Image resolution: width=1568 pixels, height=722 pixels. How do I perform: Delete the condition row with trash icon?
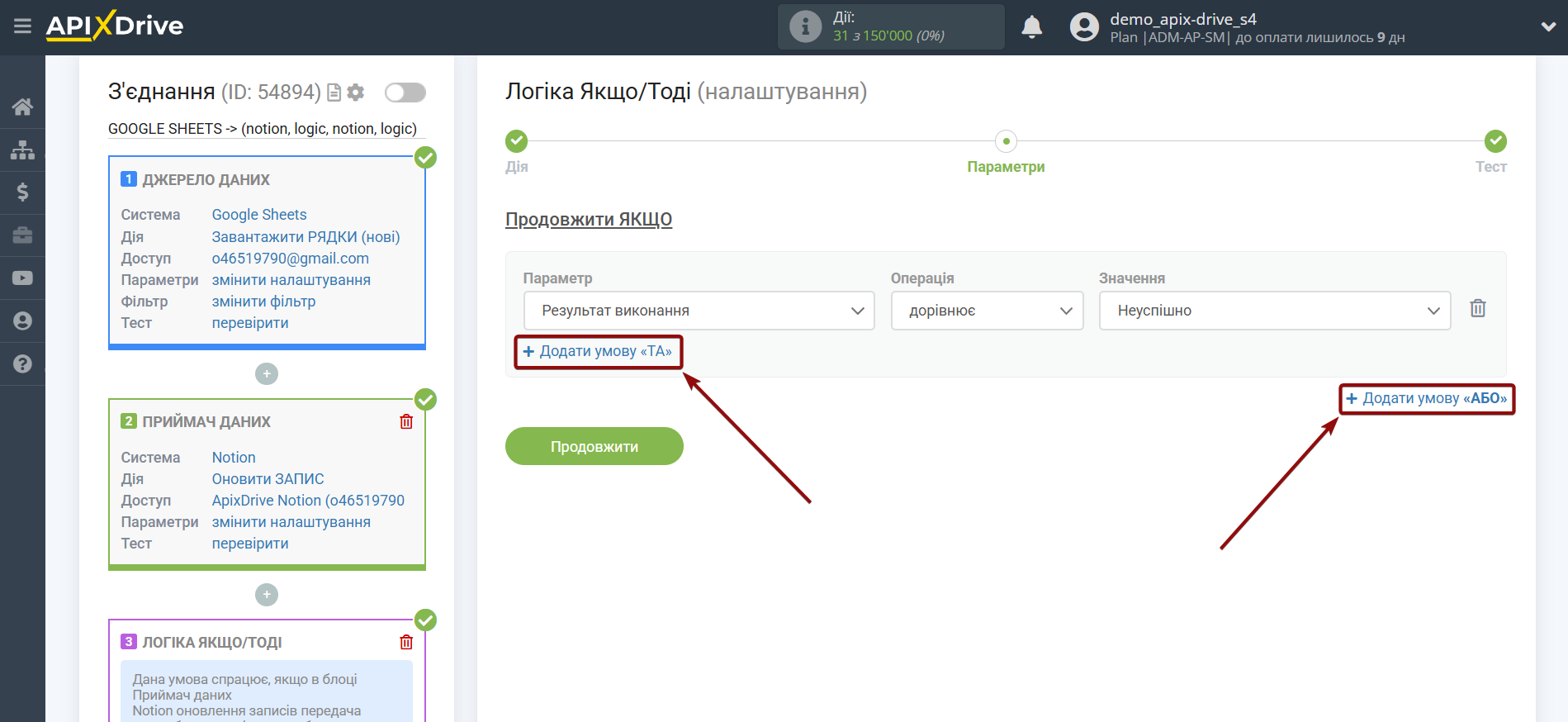[1478, 308]
